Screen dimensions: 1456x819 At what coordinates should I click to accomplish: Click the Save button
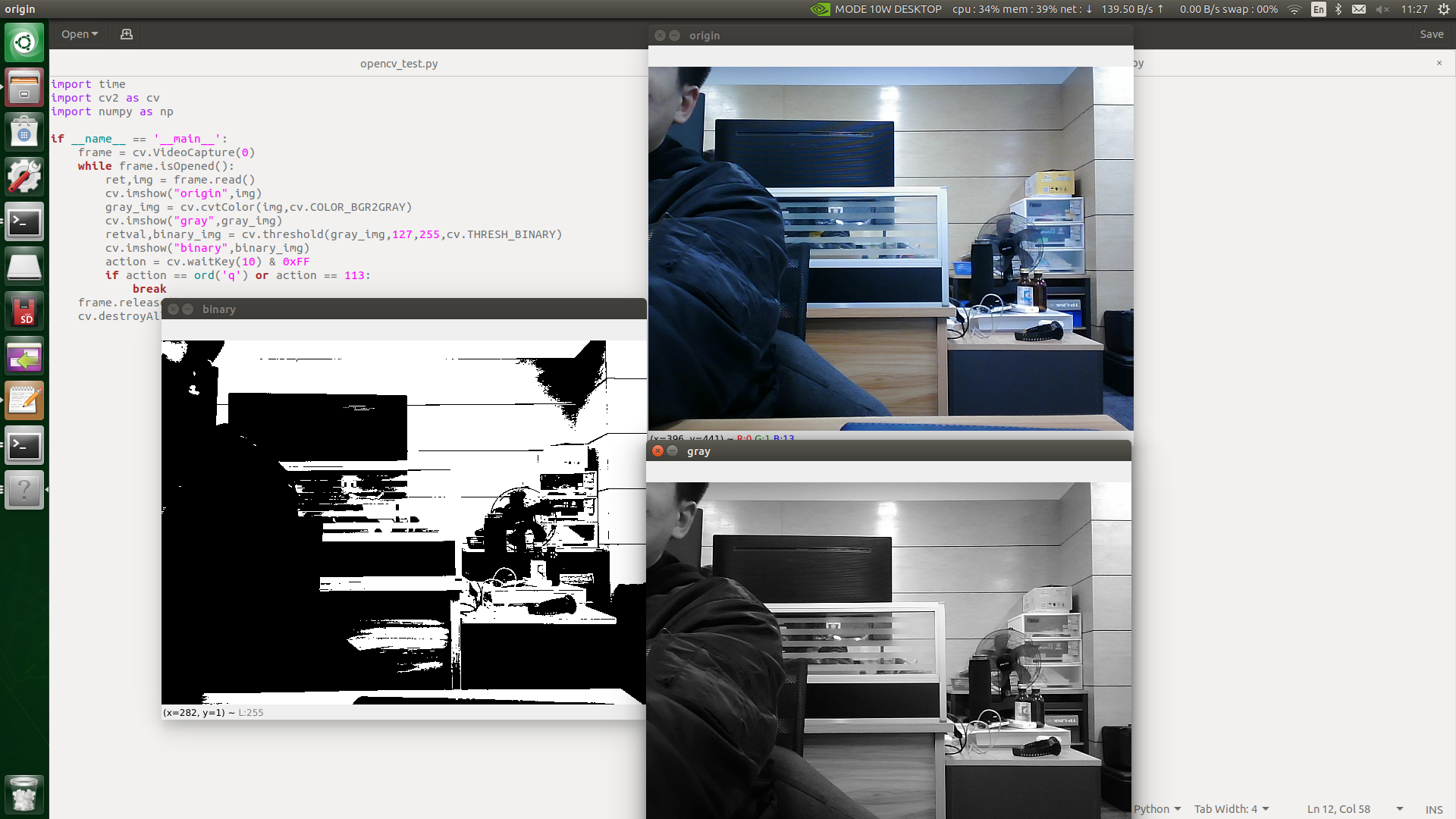click(x=1431, y=34)
